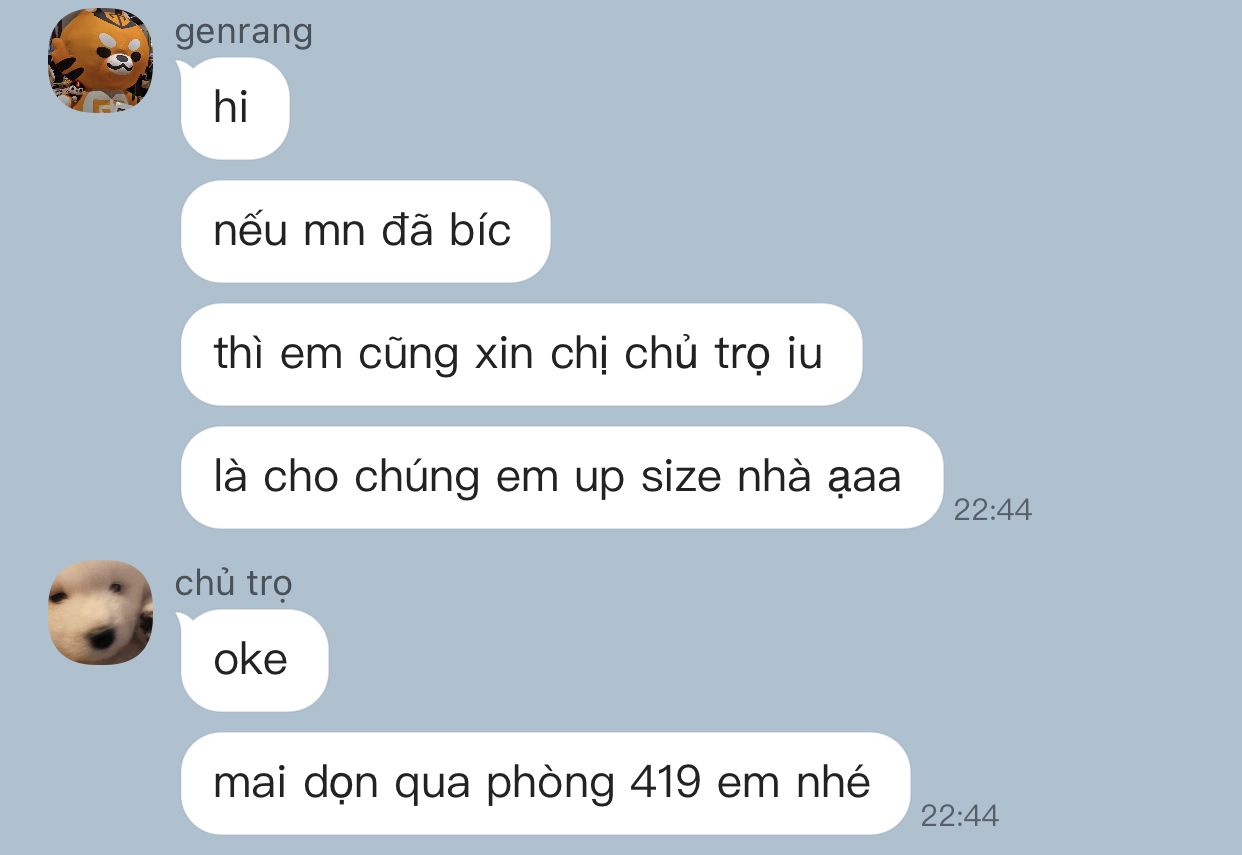Select the 'hi' message bubble

tap(235, 108)
